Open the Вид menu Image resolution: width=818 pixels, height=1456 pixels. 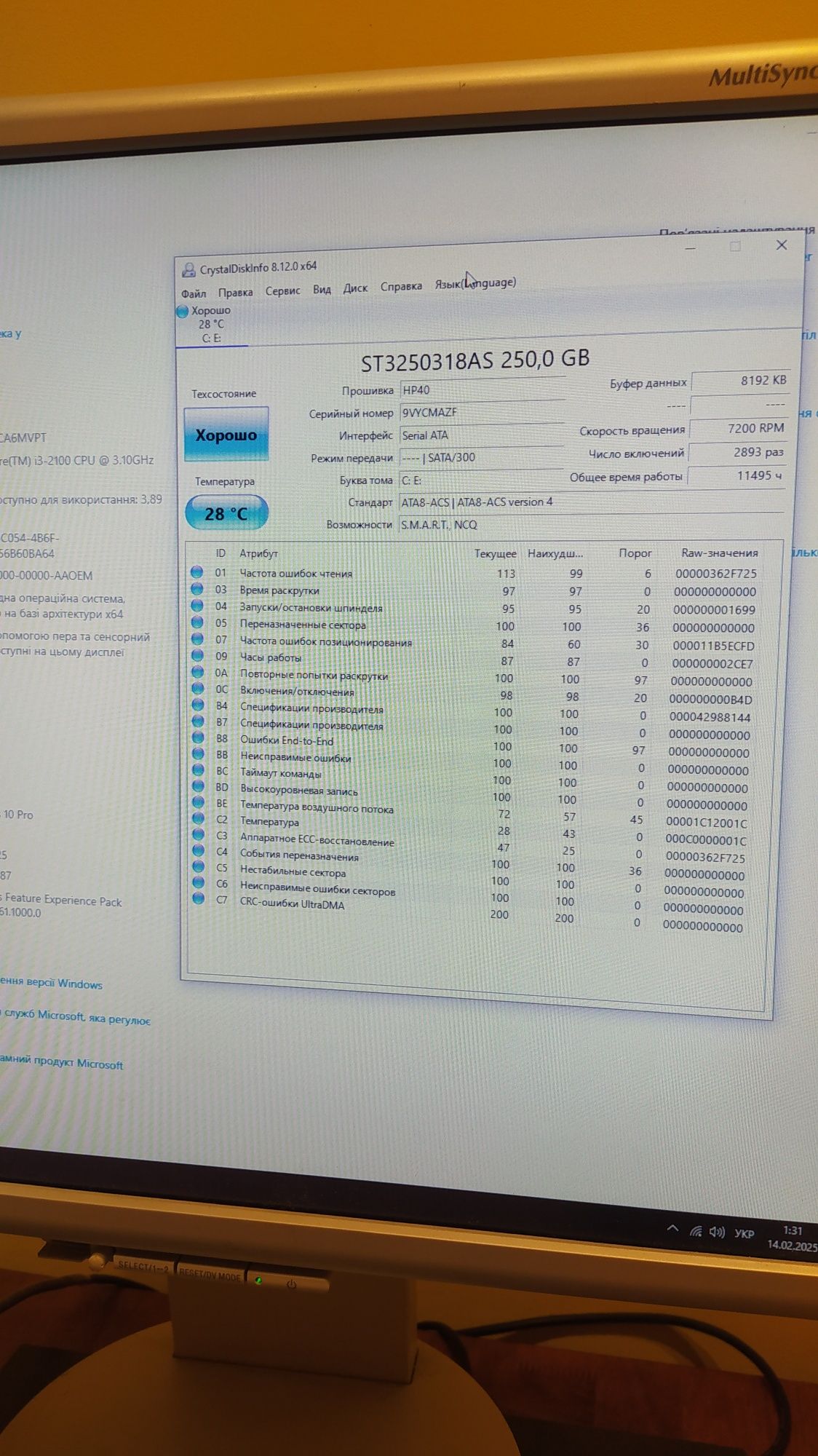coord(322,289)
